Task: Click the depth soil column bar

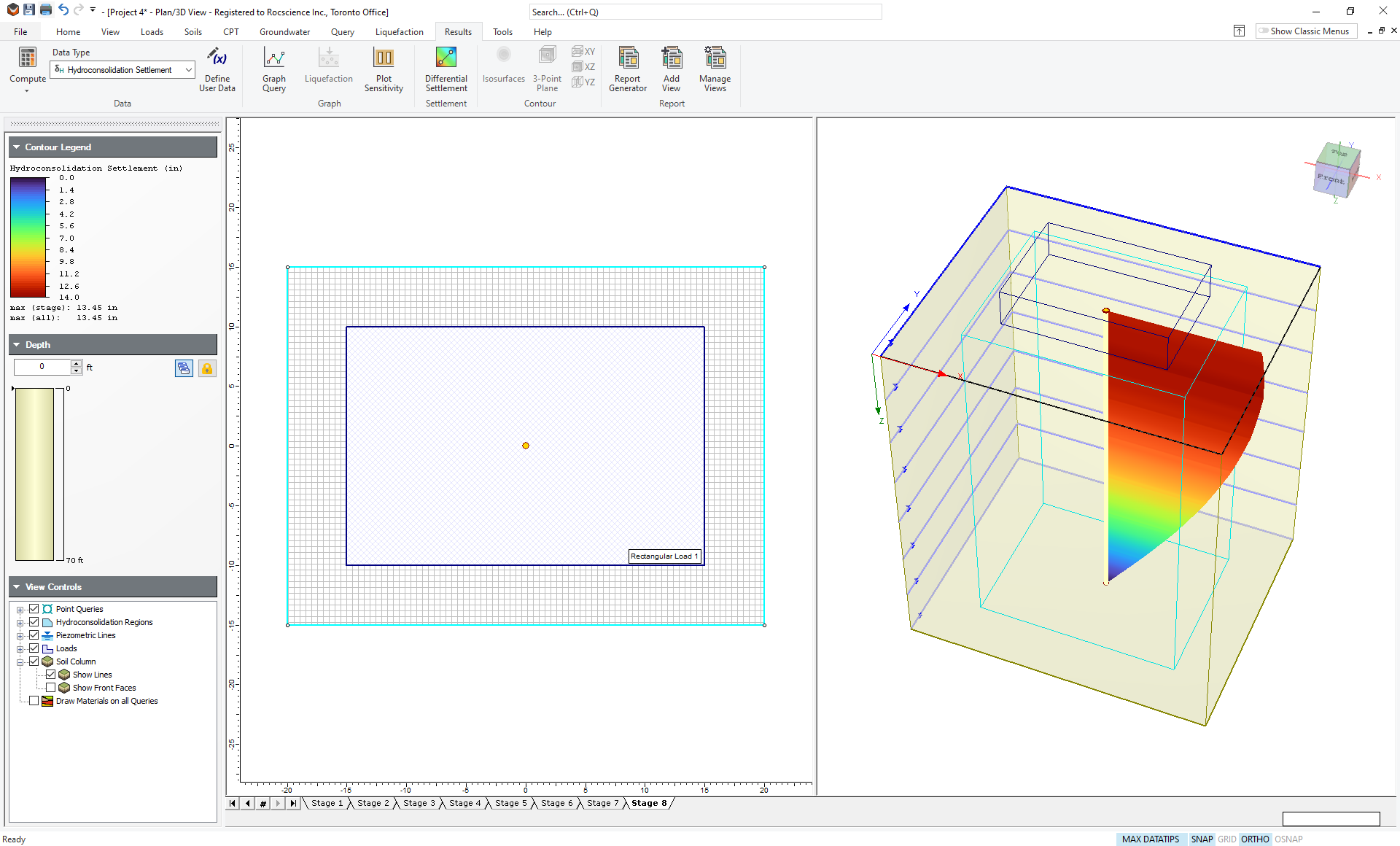Action: point(34,474)
